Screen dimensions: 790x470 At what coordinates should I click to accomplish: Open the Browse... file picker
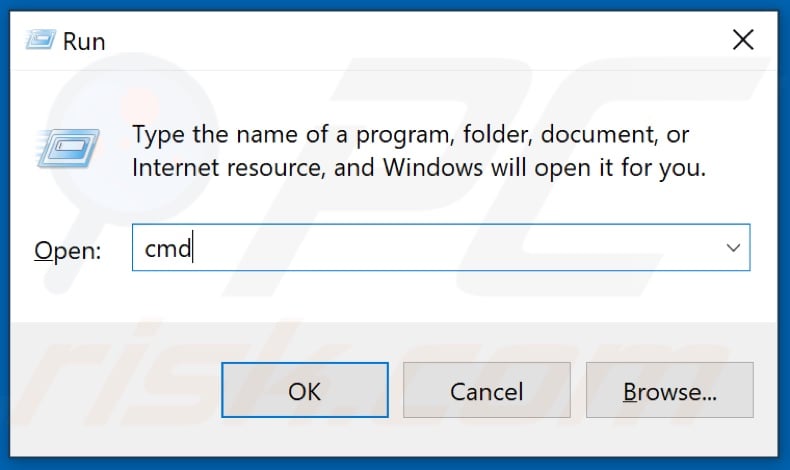pos(670,390)
